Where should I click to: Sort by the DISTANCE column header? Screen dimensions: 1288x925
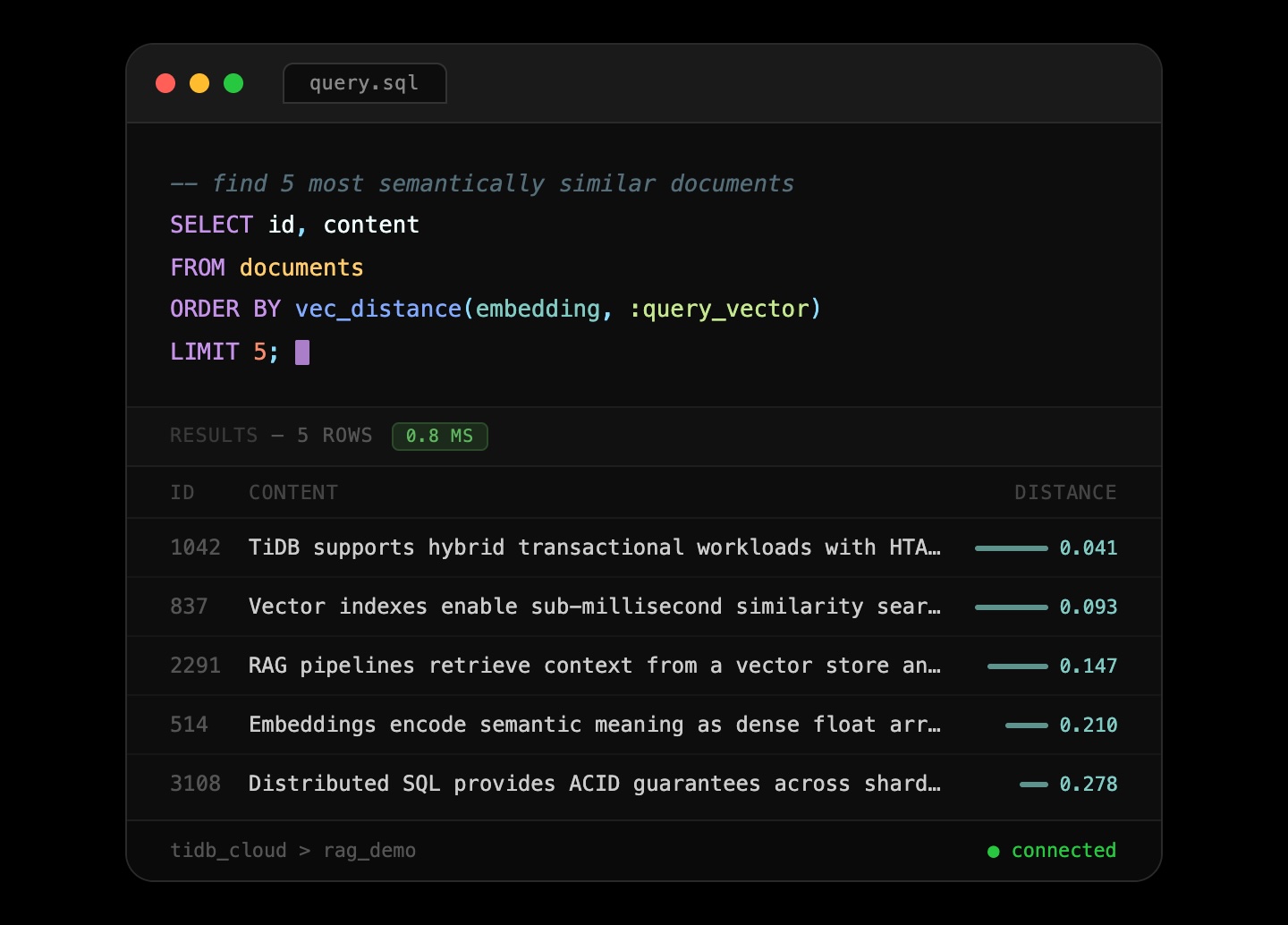coord(1064,493)
